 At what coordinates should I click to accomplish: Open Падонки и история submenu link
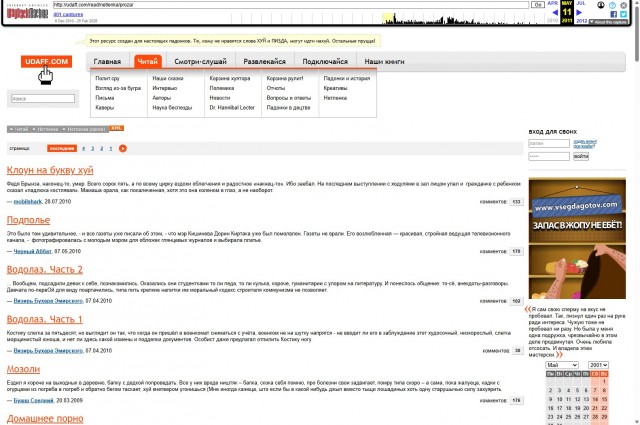(347, 78)
